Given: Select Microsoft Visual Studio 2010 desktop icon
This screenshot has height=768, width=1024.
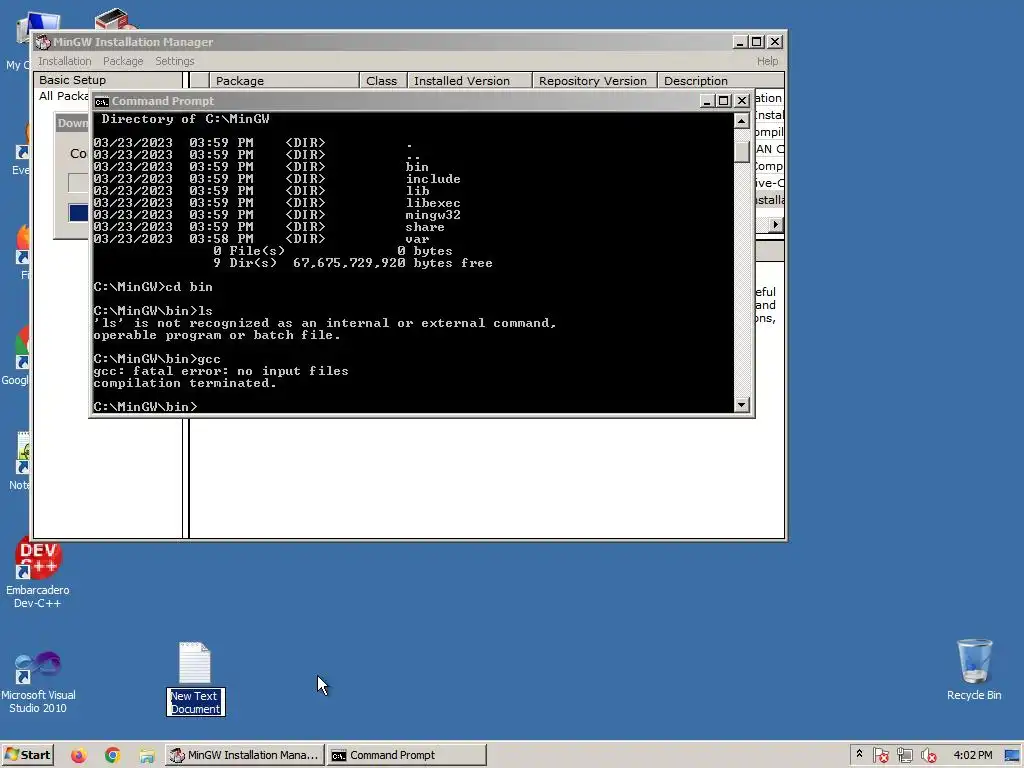Looking at the screenshot, I should pyautogui.click(x=38, y=681).
